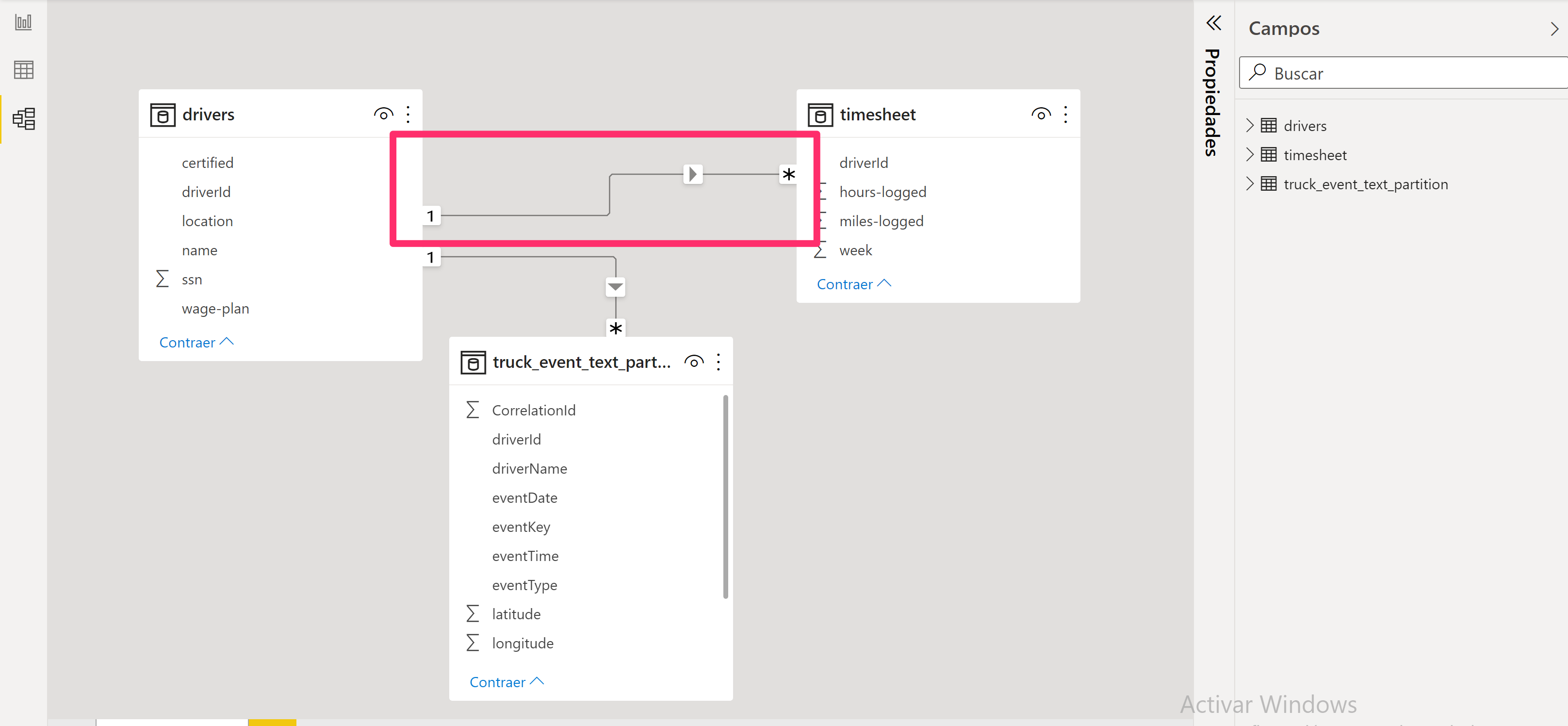Screen dimensions: 1568x726
Task: Click the drivers-truck_event relationship direction arrow
Action: [615, 287]
